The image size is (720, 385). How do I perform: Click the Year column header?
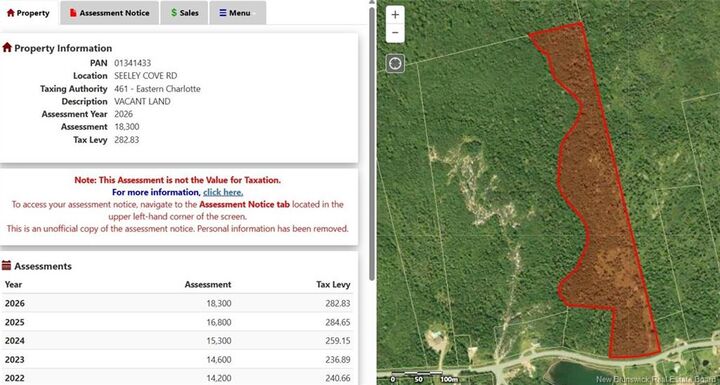tap(13, 284)
